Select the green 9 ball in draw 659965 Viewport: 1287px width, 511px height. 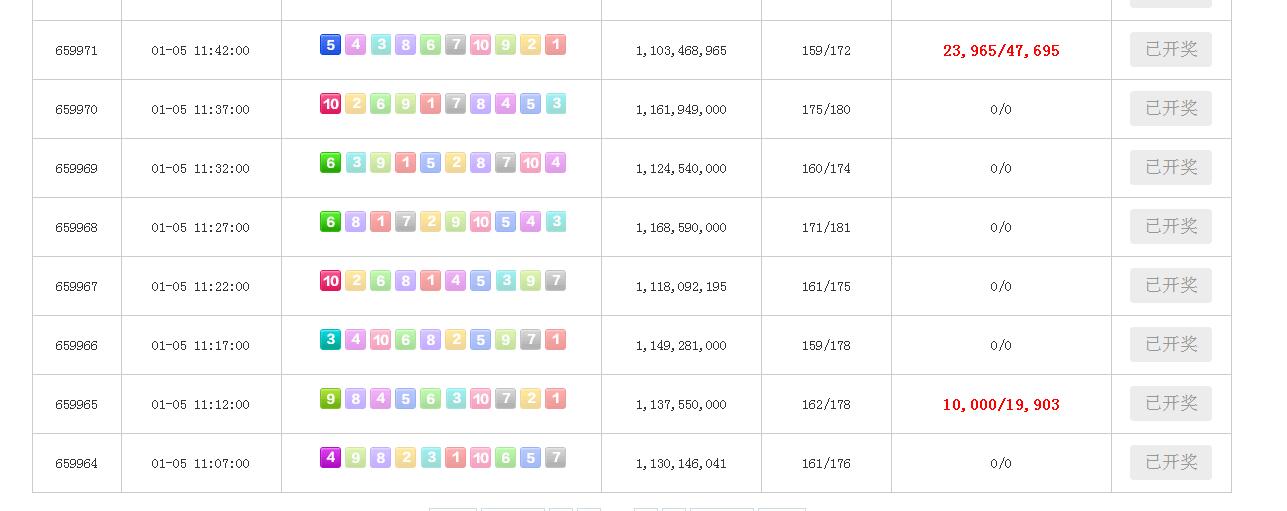point(330,399)
